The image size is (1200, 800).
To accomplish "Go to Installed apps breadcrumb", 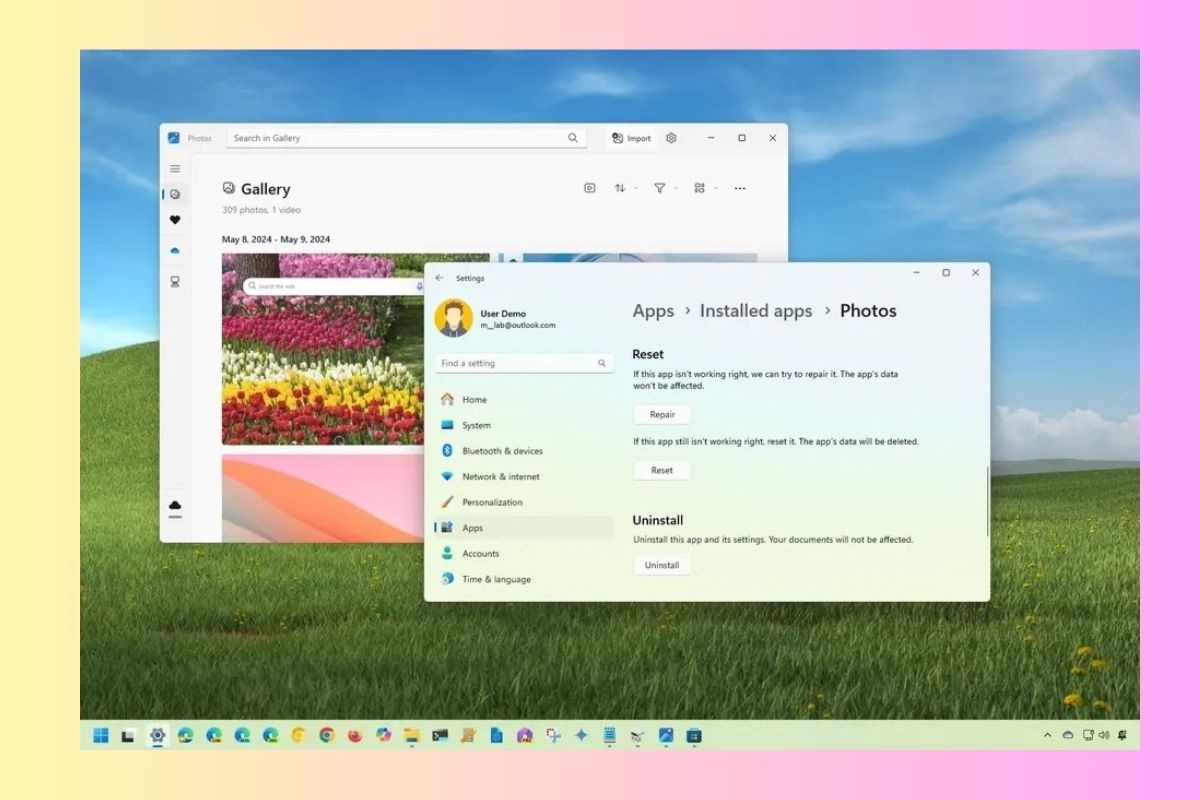I will pos(756,311).
